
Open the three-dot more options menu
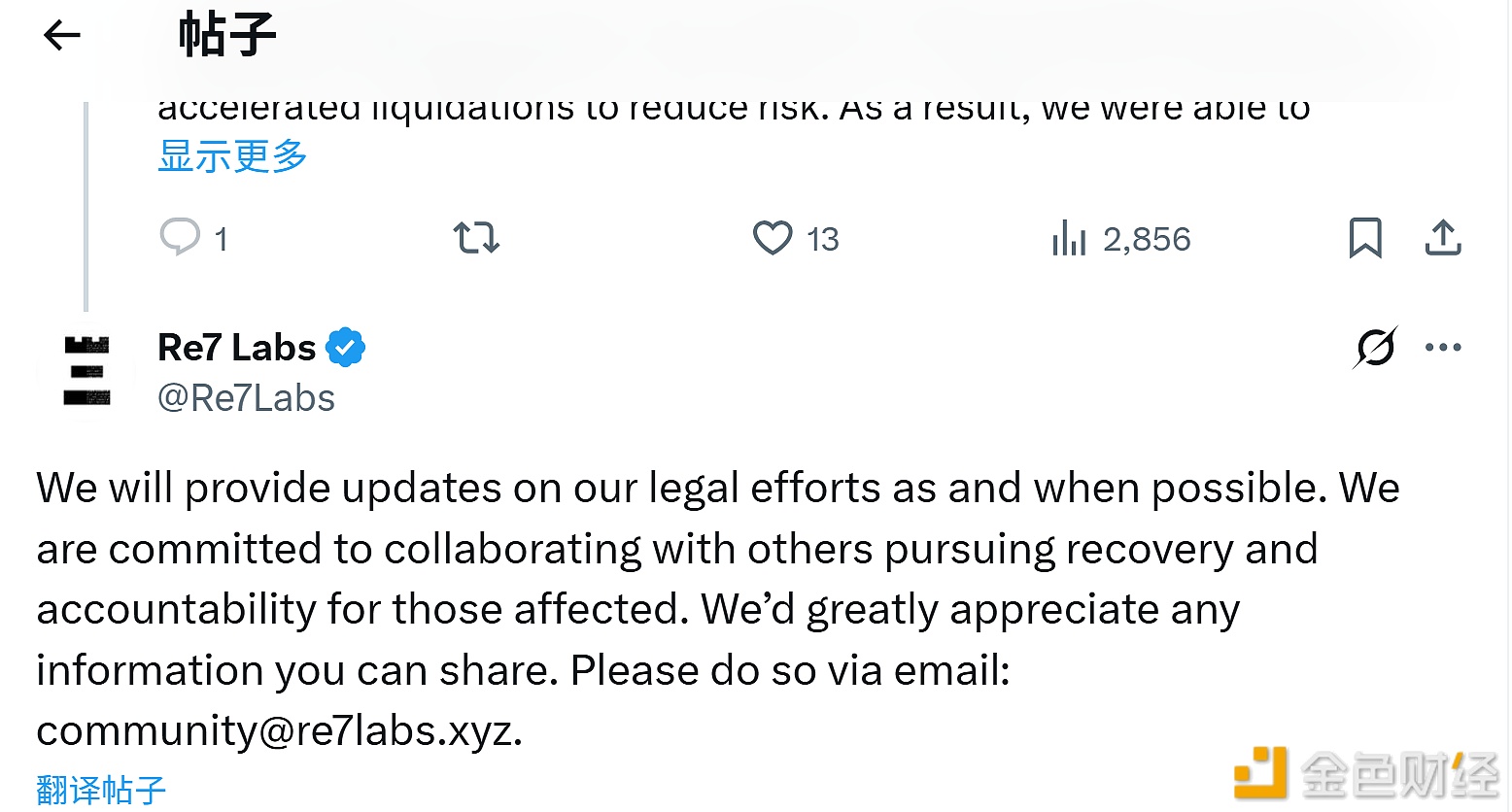[x=1443, y=347]
